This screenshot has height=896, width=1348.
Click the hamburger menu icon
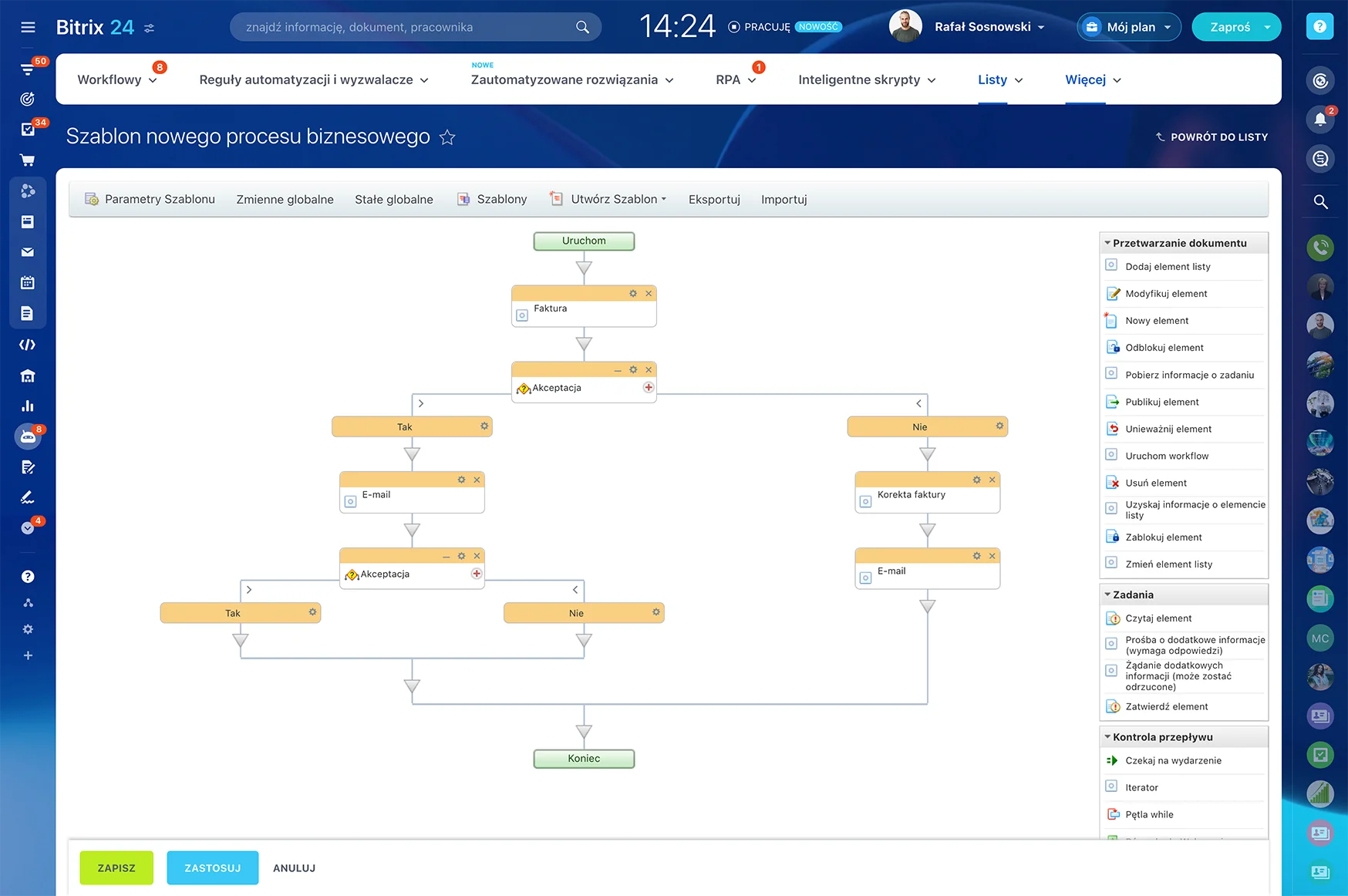click(x=28, y=27)
